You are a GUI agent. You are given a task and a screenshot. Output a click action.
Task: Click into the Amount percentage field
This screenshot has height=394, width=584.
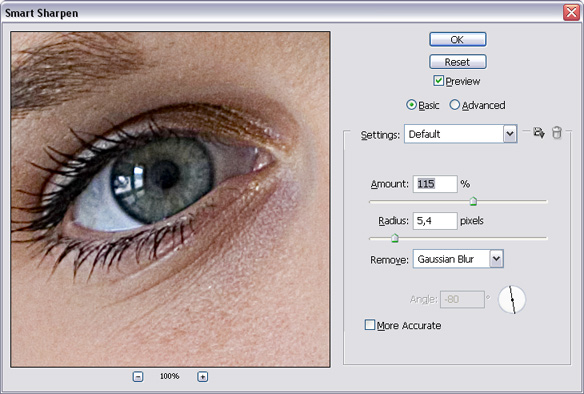435,184
